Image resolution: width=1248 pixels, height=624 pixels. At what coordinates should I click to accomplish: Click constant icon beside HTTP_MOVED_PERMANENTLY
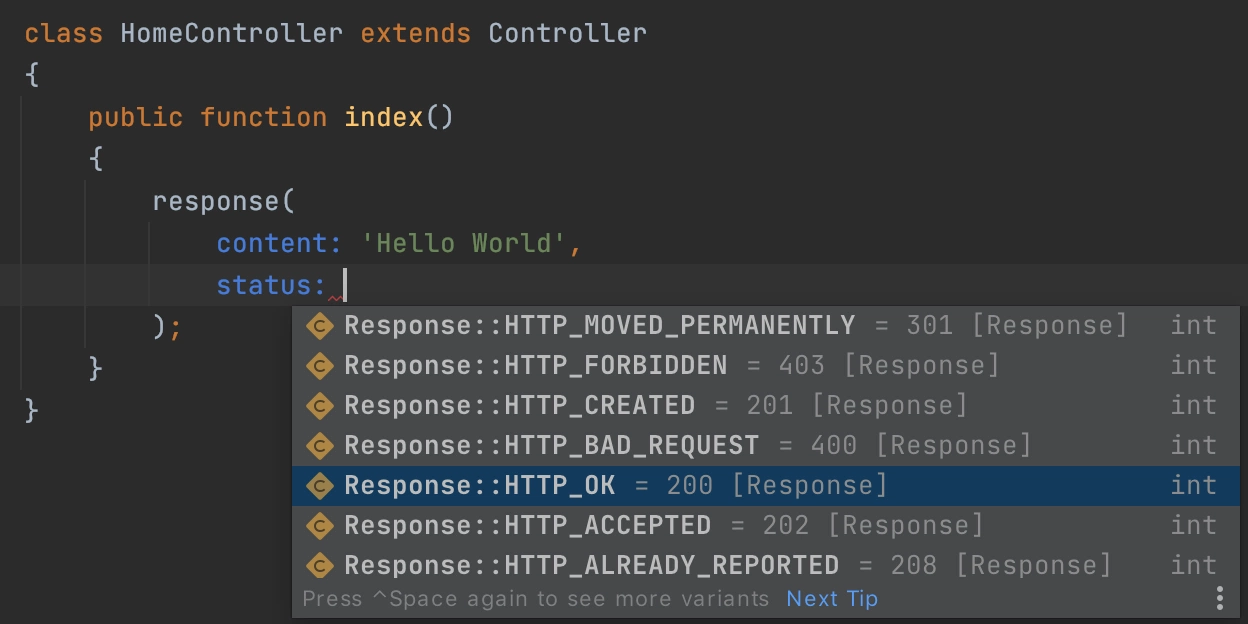[319, 326]
